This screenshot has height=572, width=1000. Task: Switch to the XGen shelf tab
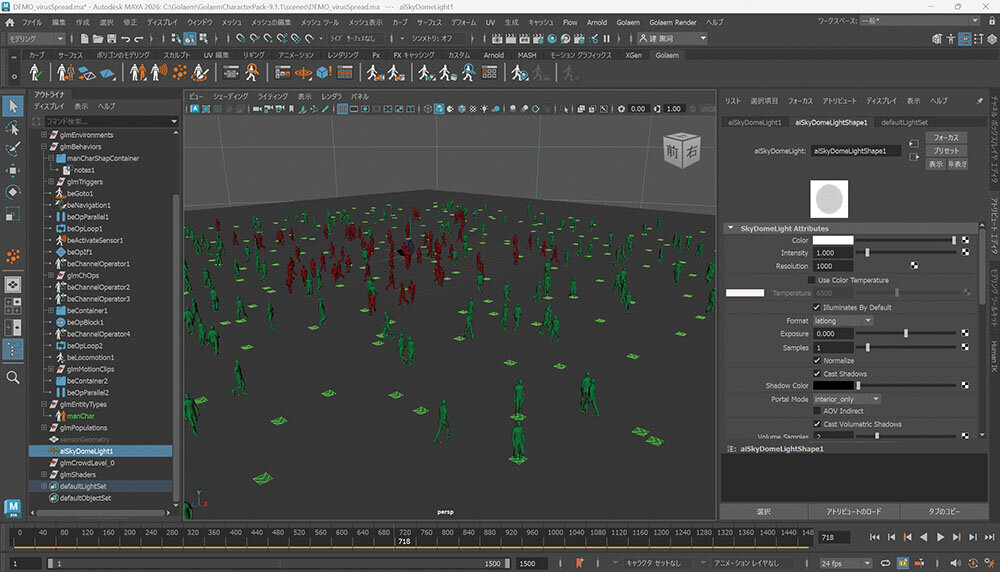pyautogui.click(x=633, y=55)
